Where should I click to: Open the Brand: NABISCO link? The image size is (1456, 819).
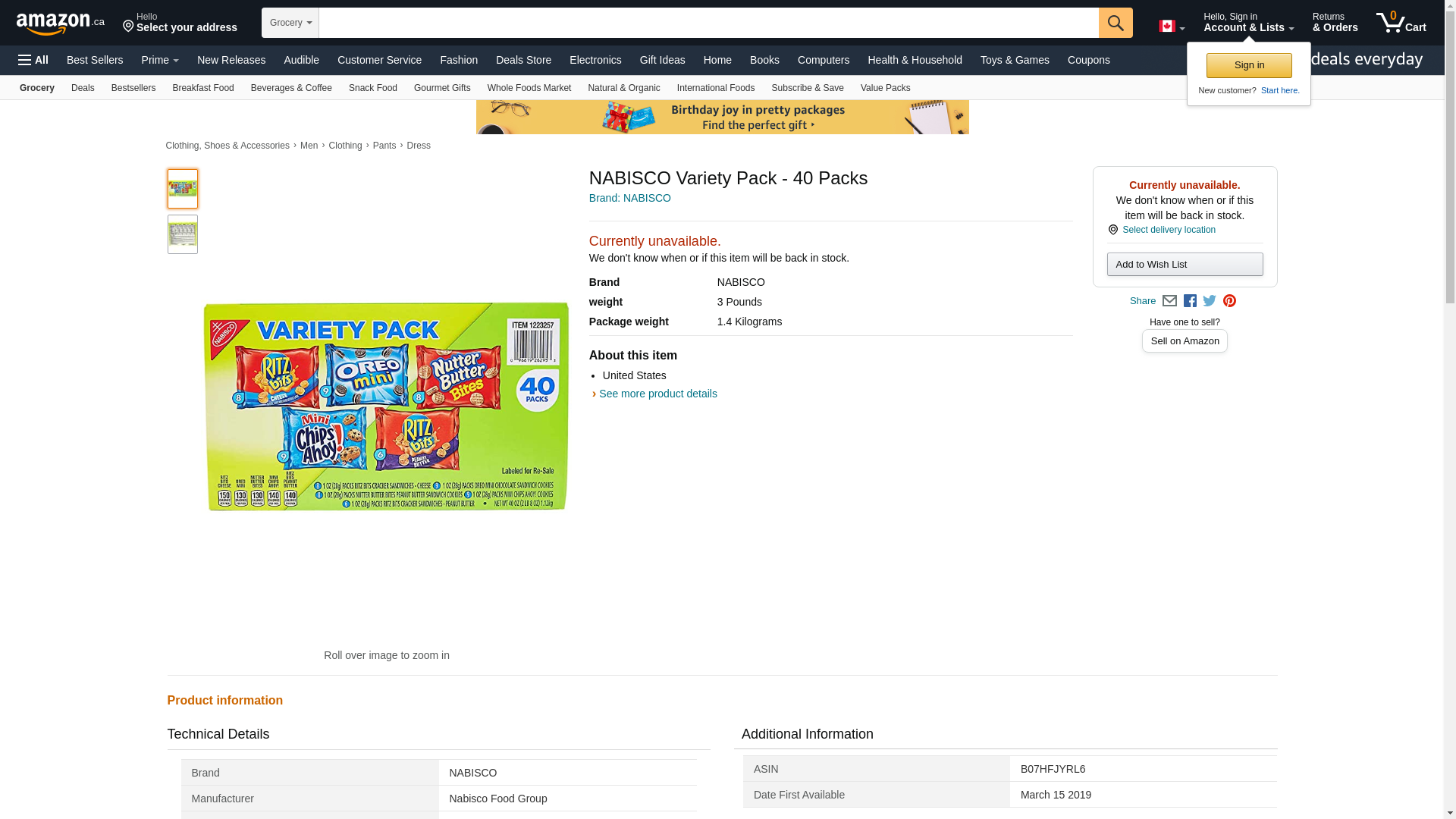(x=630, y=198)
